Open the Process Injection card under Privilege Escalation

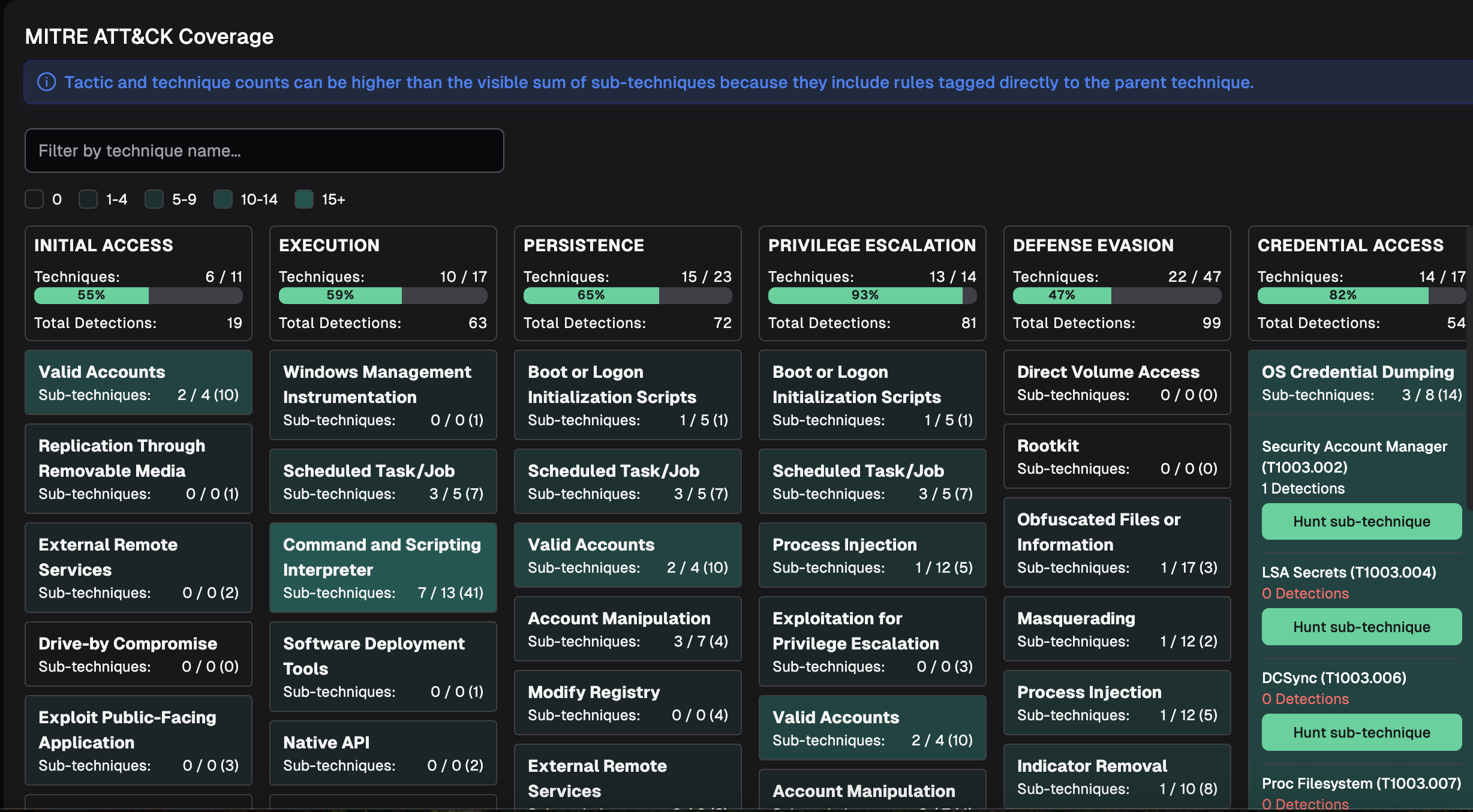(x=872, y=555)
